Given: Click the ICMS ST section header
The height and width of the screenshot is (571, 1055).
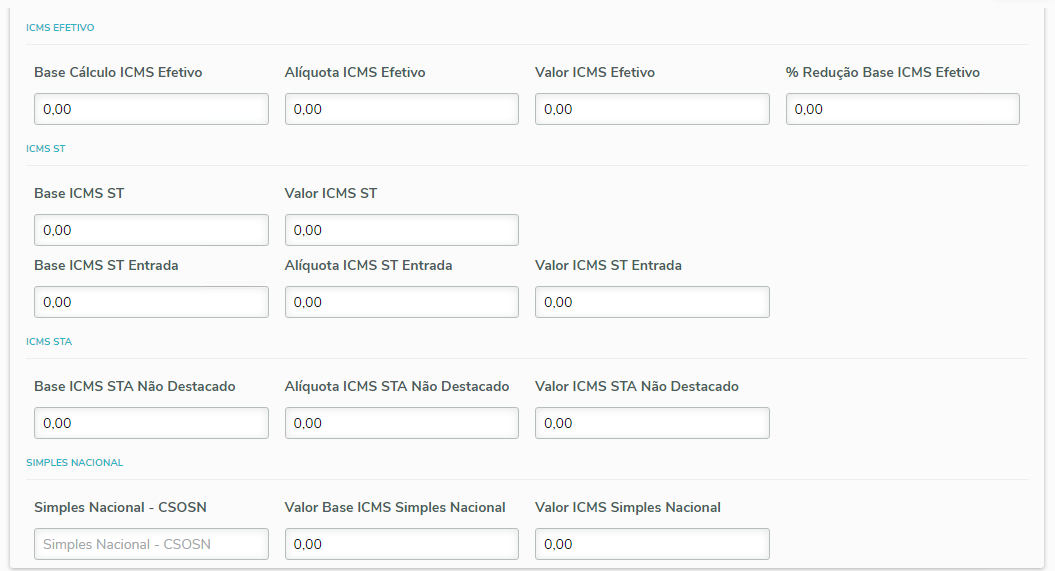Looking at the screenshot, I should coord(45,149).
